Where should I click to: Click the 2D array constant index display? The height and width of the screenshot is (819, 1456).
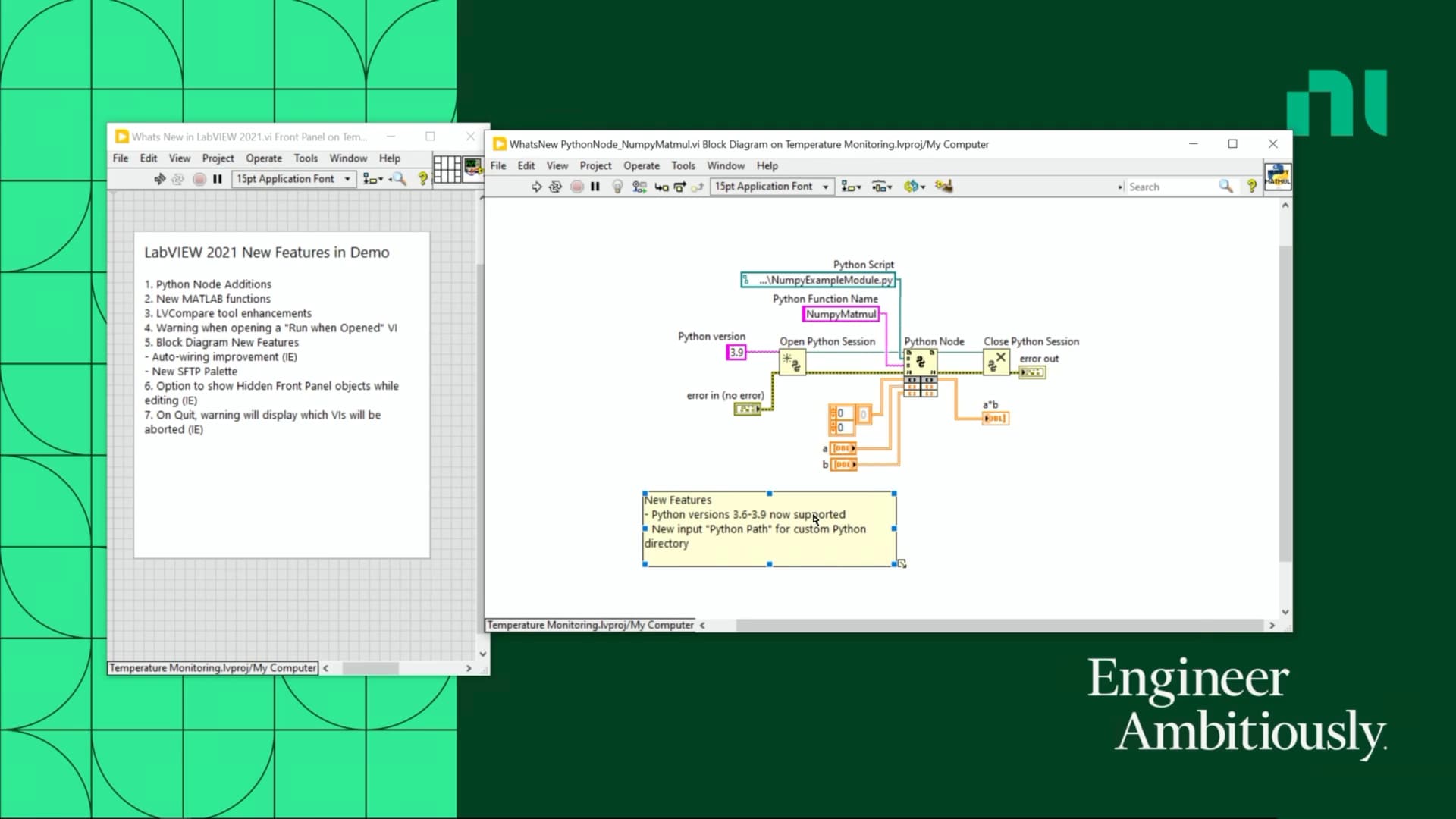pos(841,420)
